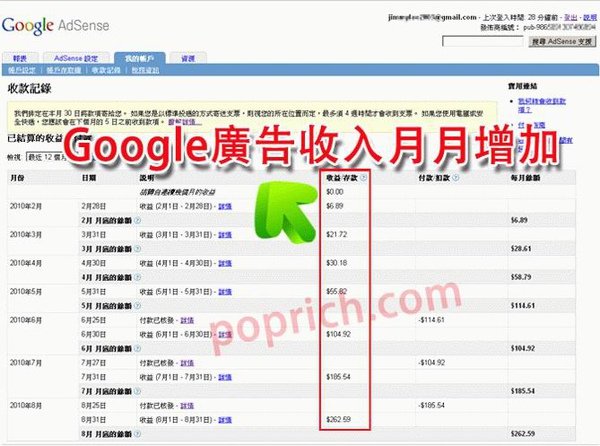Image resolution: width=600 pixels, height=446 pixels.
Task: Click the $30.18 earnings value for April
Action: point(336,263)
